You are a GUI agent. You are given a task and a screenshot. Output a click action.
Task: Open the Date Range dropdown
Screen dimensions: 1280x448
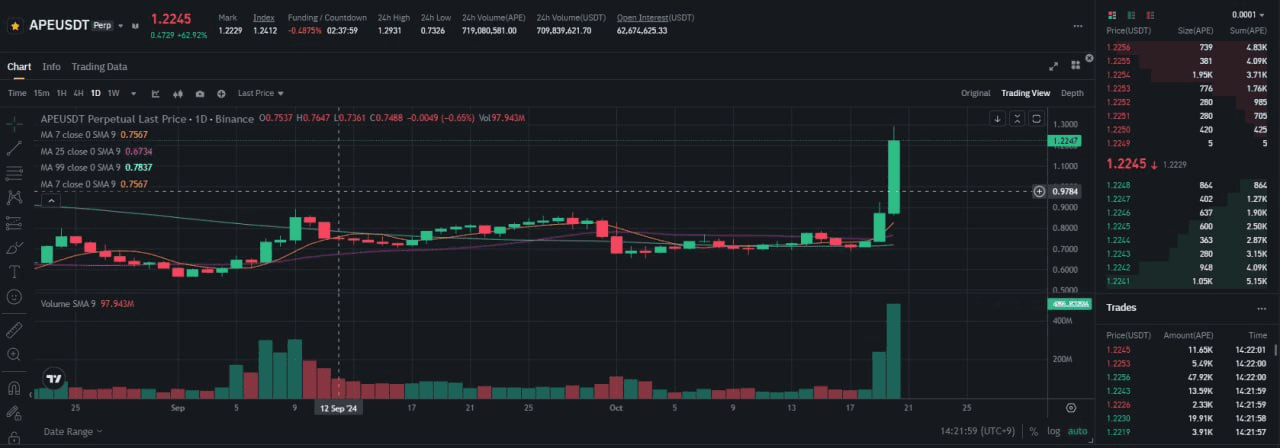pos(72,432)
